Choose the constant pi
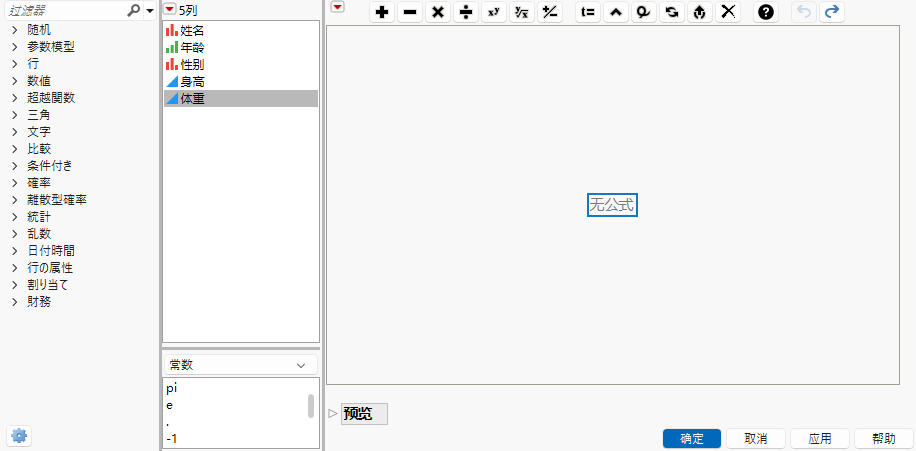Image resolution: width=916 pixels, height=451 pixels. (171, 388)
